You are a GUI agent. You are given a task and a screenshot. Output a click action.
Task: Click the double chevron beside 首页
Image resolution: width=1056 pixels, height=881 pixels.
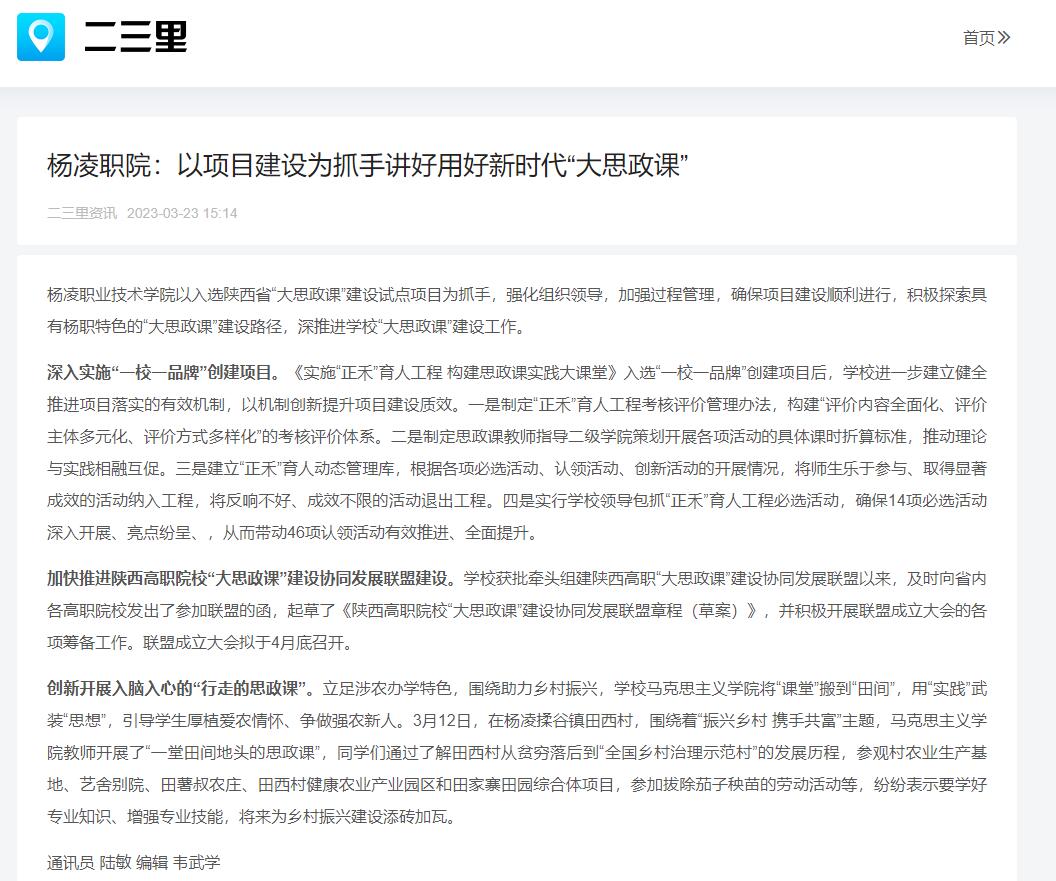1004,38
